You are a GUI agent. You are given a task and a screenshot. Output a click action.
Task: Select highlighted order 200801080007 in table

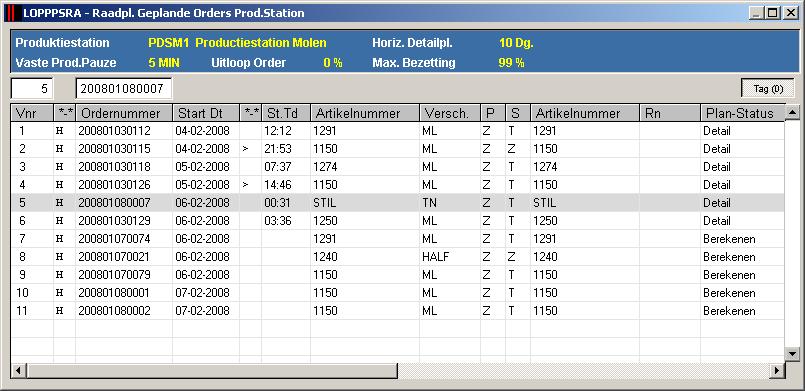point(397,203)
